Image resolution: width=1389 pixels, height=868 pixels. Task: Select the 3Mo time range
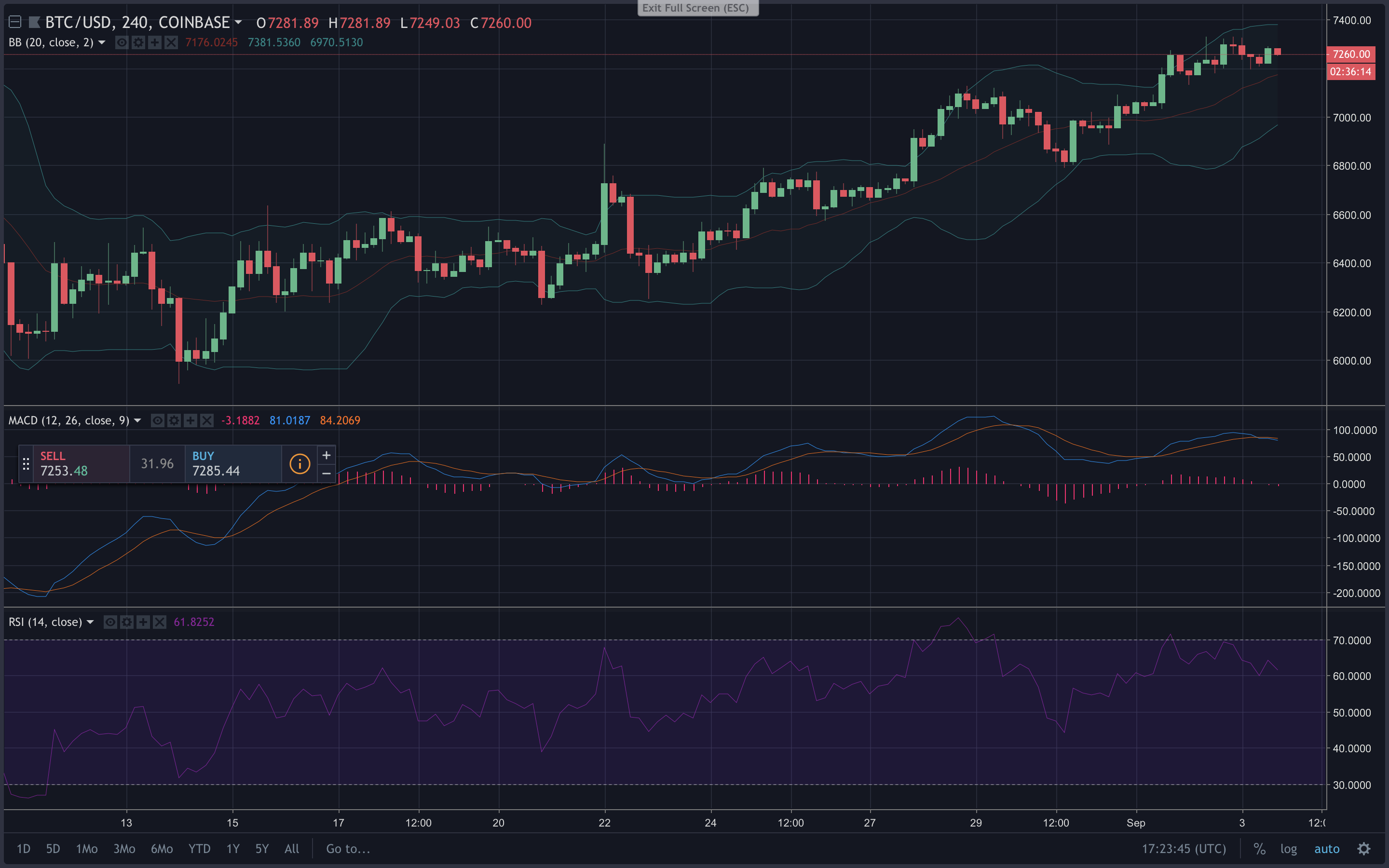[124, 849]
